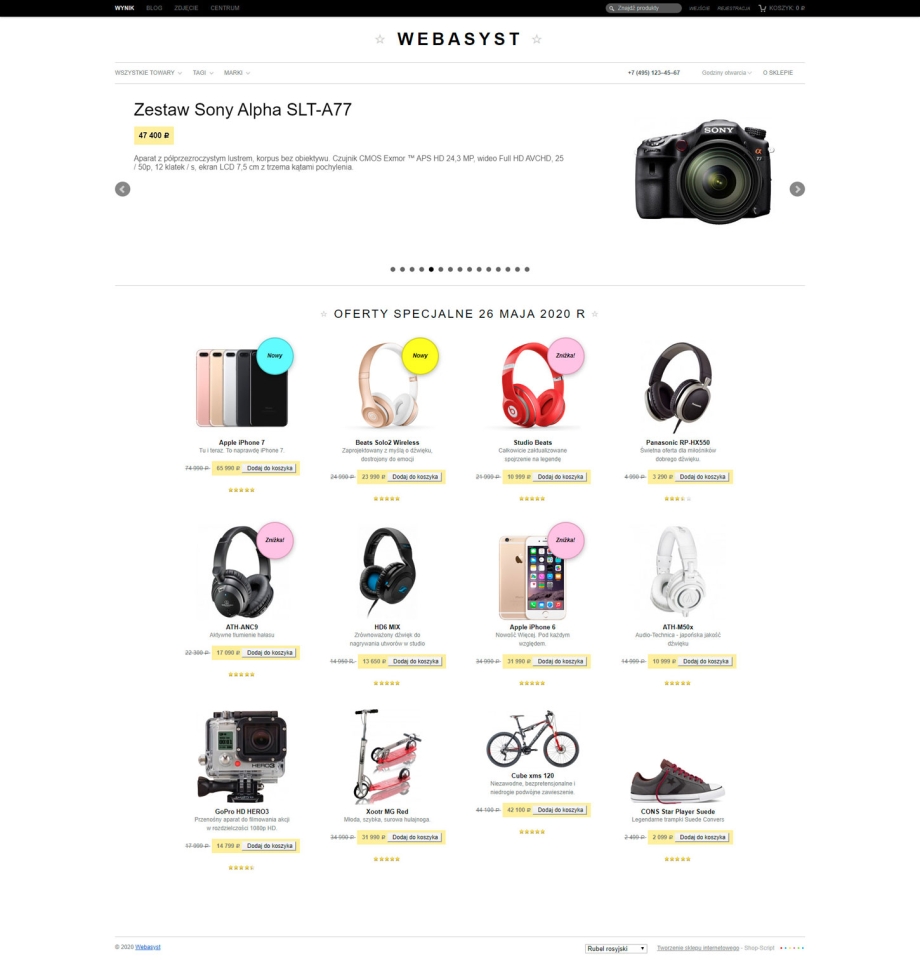Select the currently active slider dot
920x961 pixels.
pyautogui.click(x=431, y=269)
